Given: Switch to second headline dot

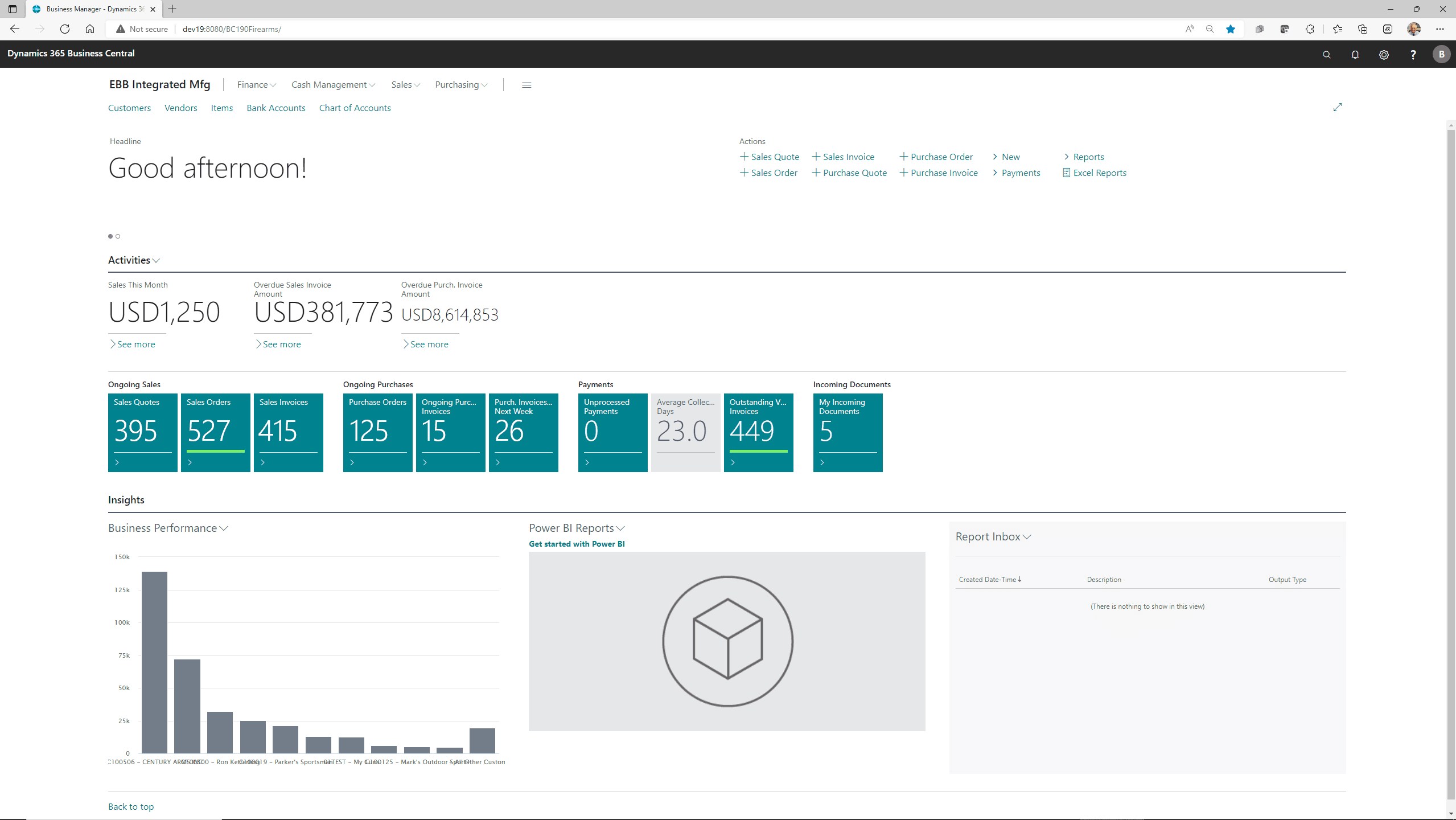Looking at the screenshot, I should (x=118, y=236).
